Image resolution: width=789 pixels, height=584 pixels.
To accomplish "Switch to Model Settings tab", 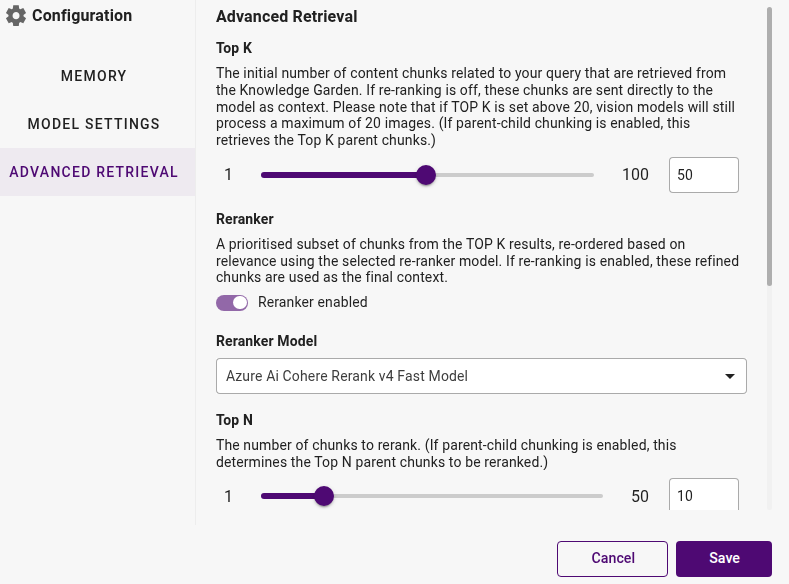I will click(x=94, y=124).
